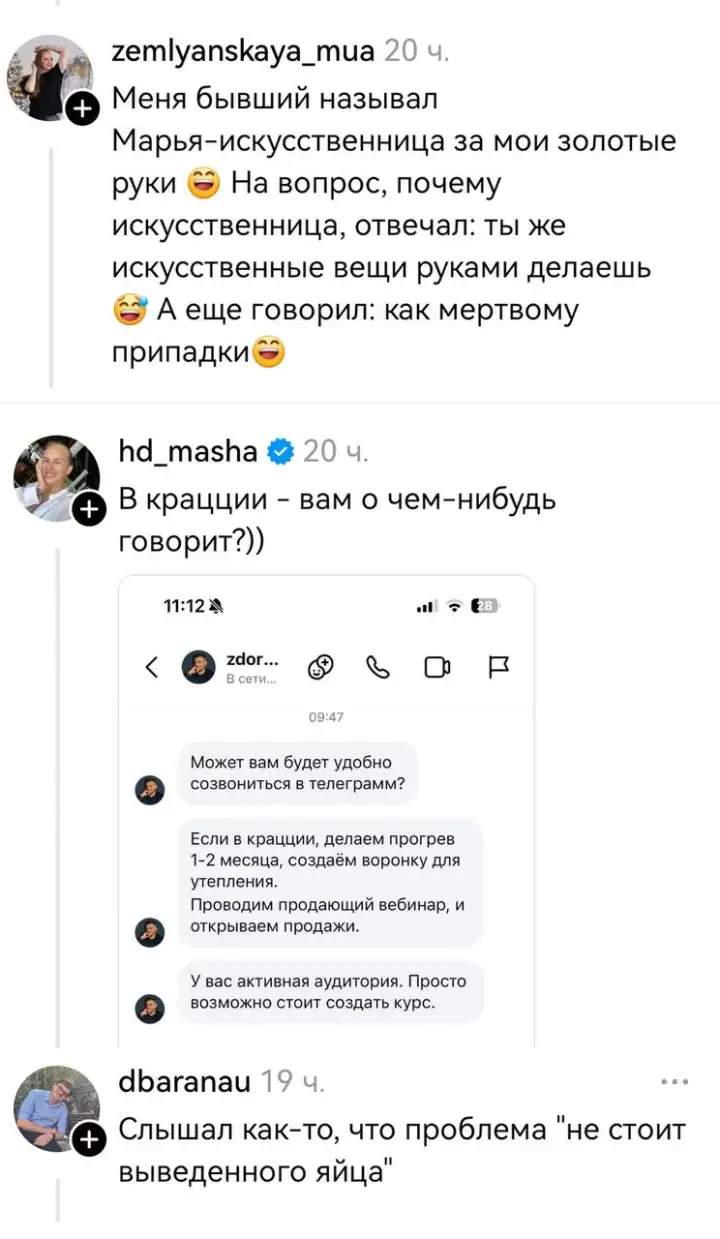Image resolution: width=720 pixels, height=1239 pixels.
Task: Open zemlyanskaya_mua's profile via username
Action: [x=243, y=50]
